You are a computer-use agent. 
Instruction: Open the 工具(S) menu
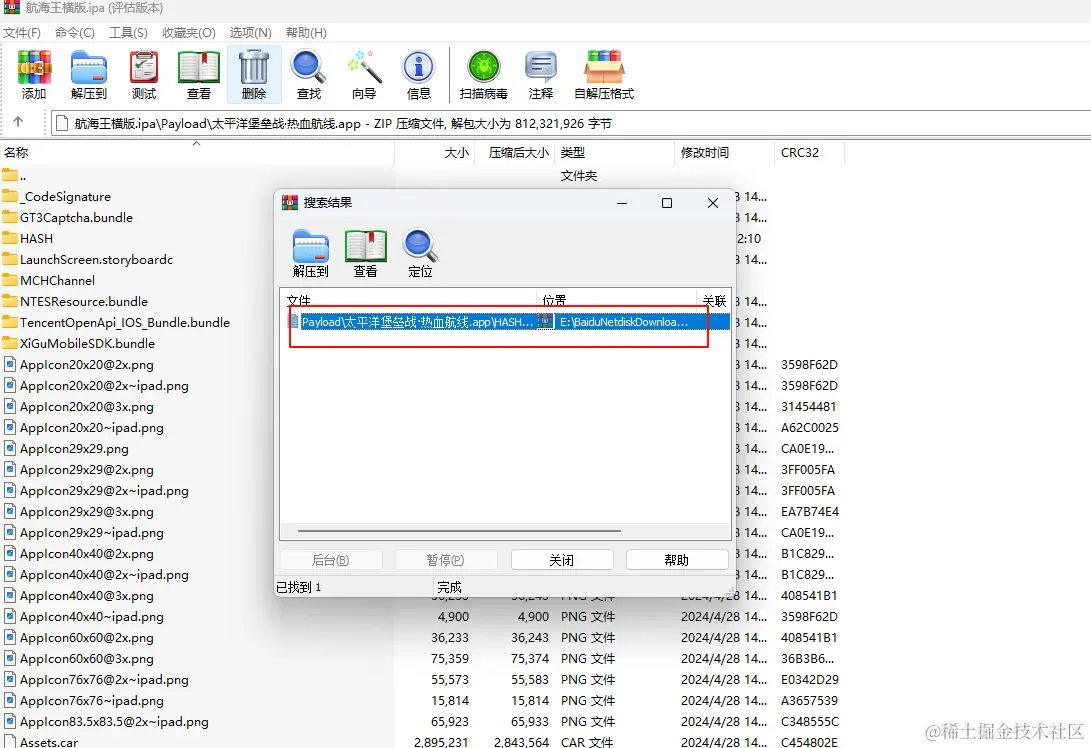[128, 33]
